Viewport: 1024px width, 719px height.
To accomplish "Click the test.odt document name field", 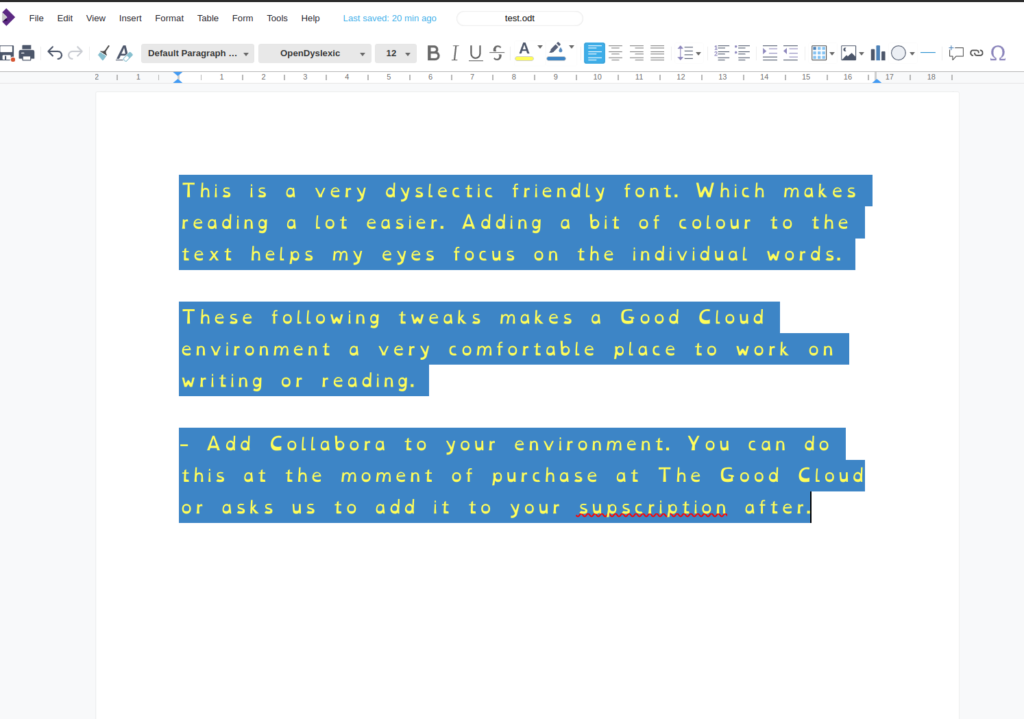I will [520, 18].
